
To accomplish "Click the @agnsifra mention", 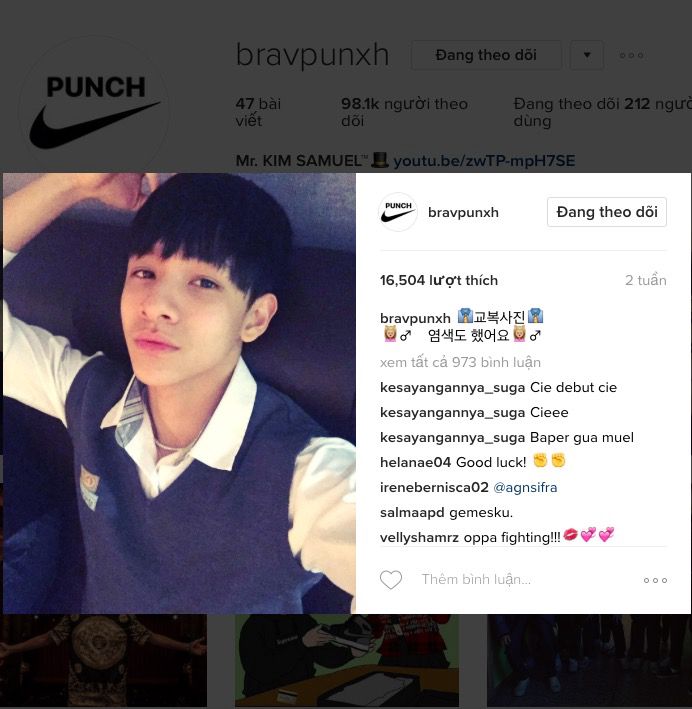I will (x=525, y=487).
